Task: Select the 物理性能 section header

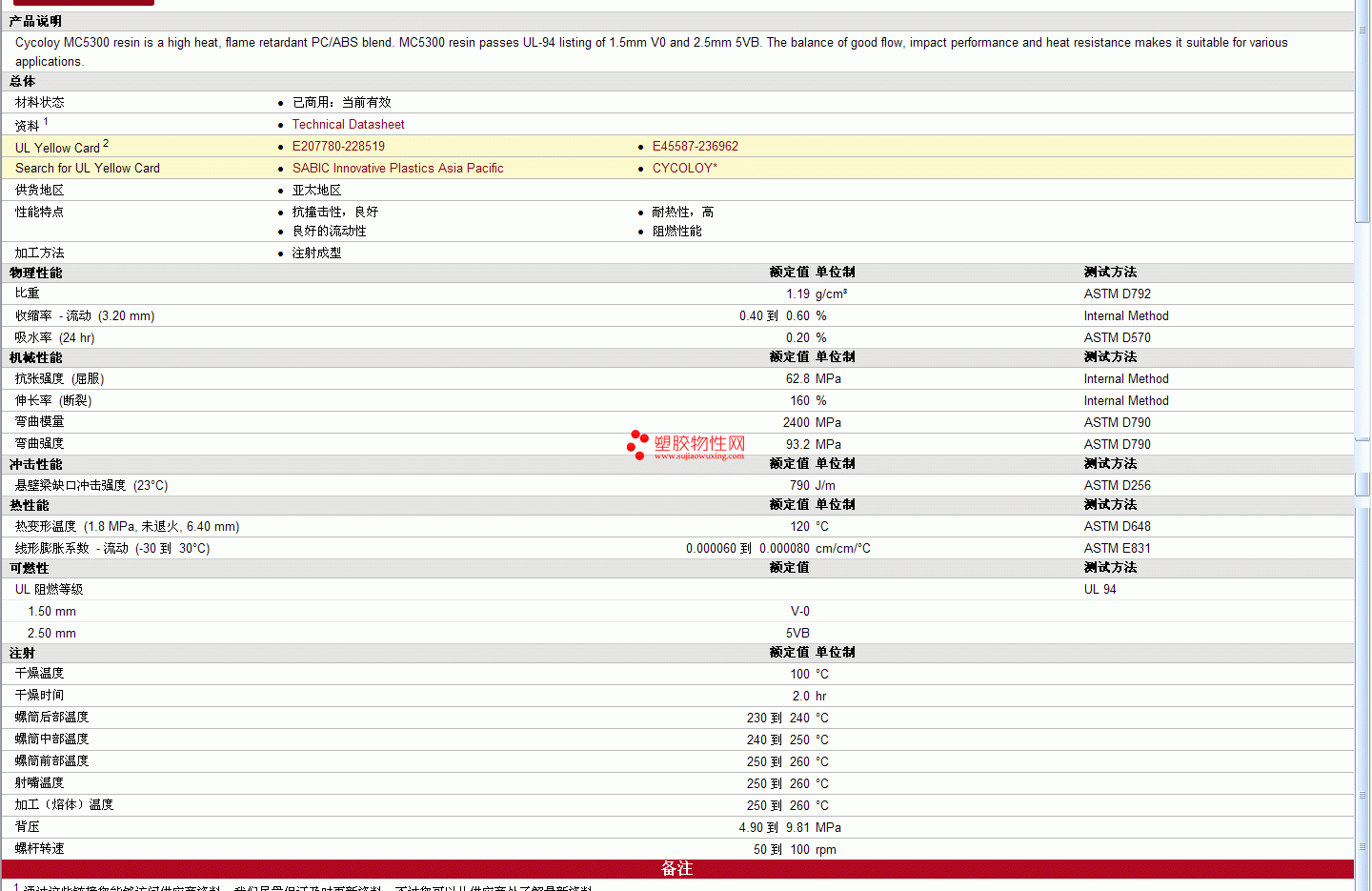Action: pyautogui.click(x=35, y=273)
